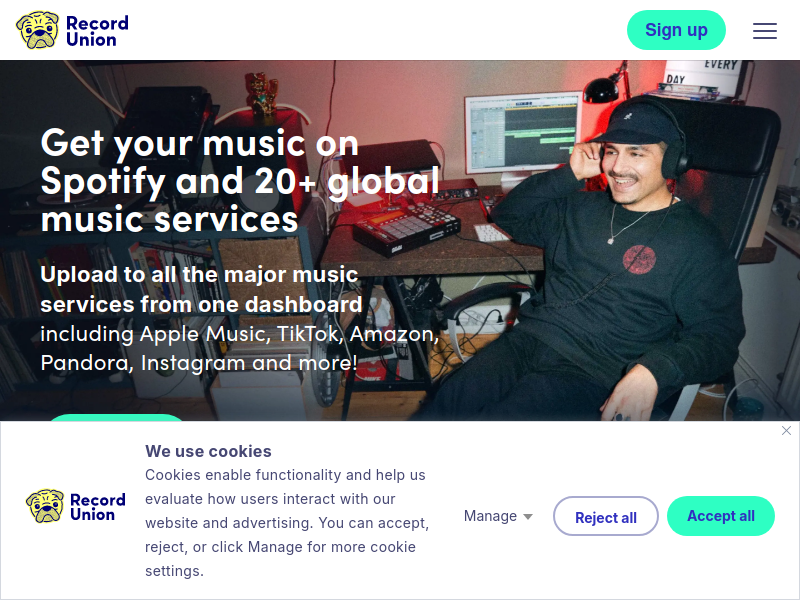Click the golden lucky cat figurine
The height and width of the screenshot is (600, 800).
(x=262, y=93)
